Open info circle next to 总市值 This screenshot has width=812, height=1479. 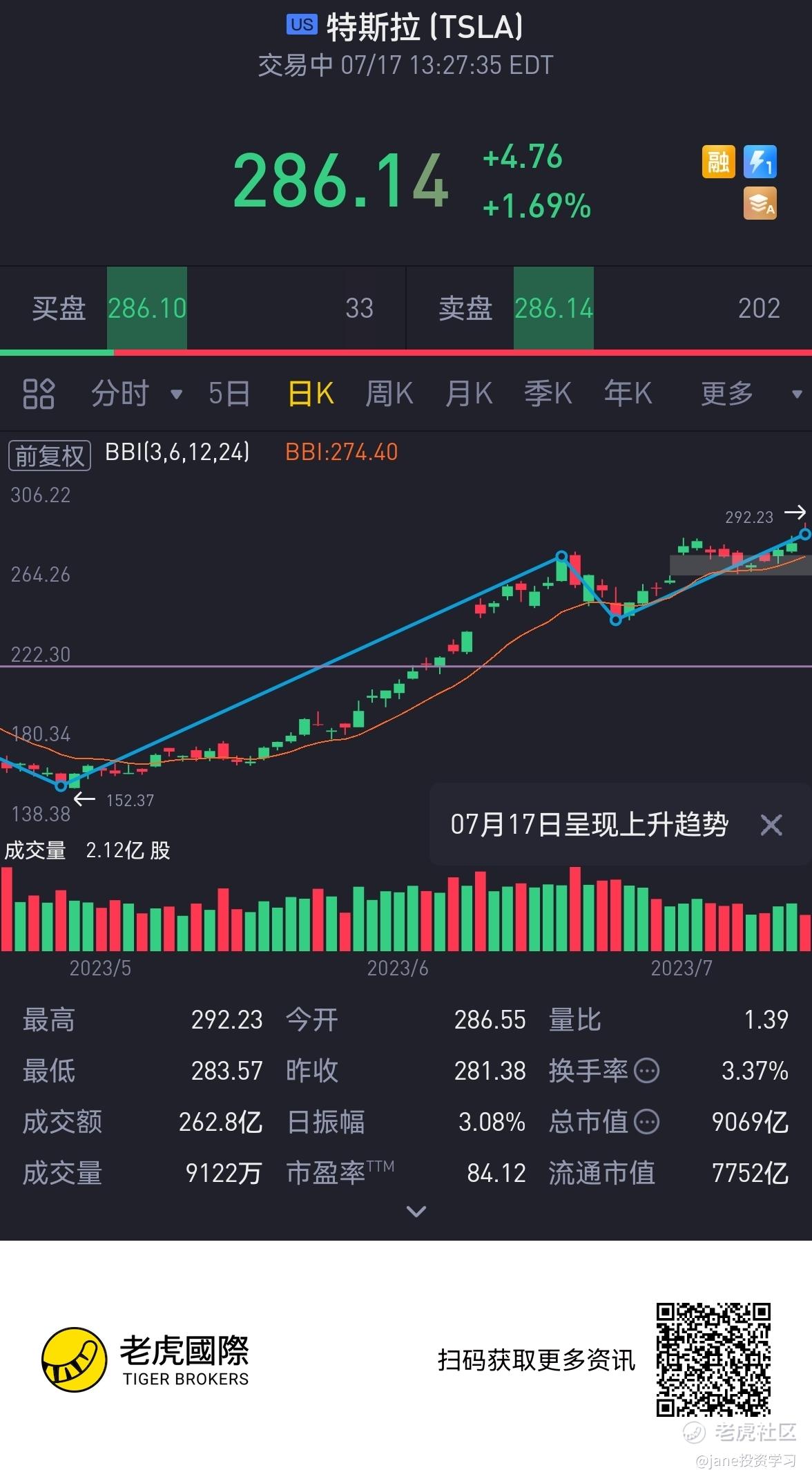pyautogui.click(x=646, y=1122)
